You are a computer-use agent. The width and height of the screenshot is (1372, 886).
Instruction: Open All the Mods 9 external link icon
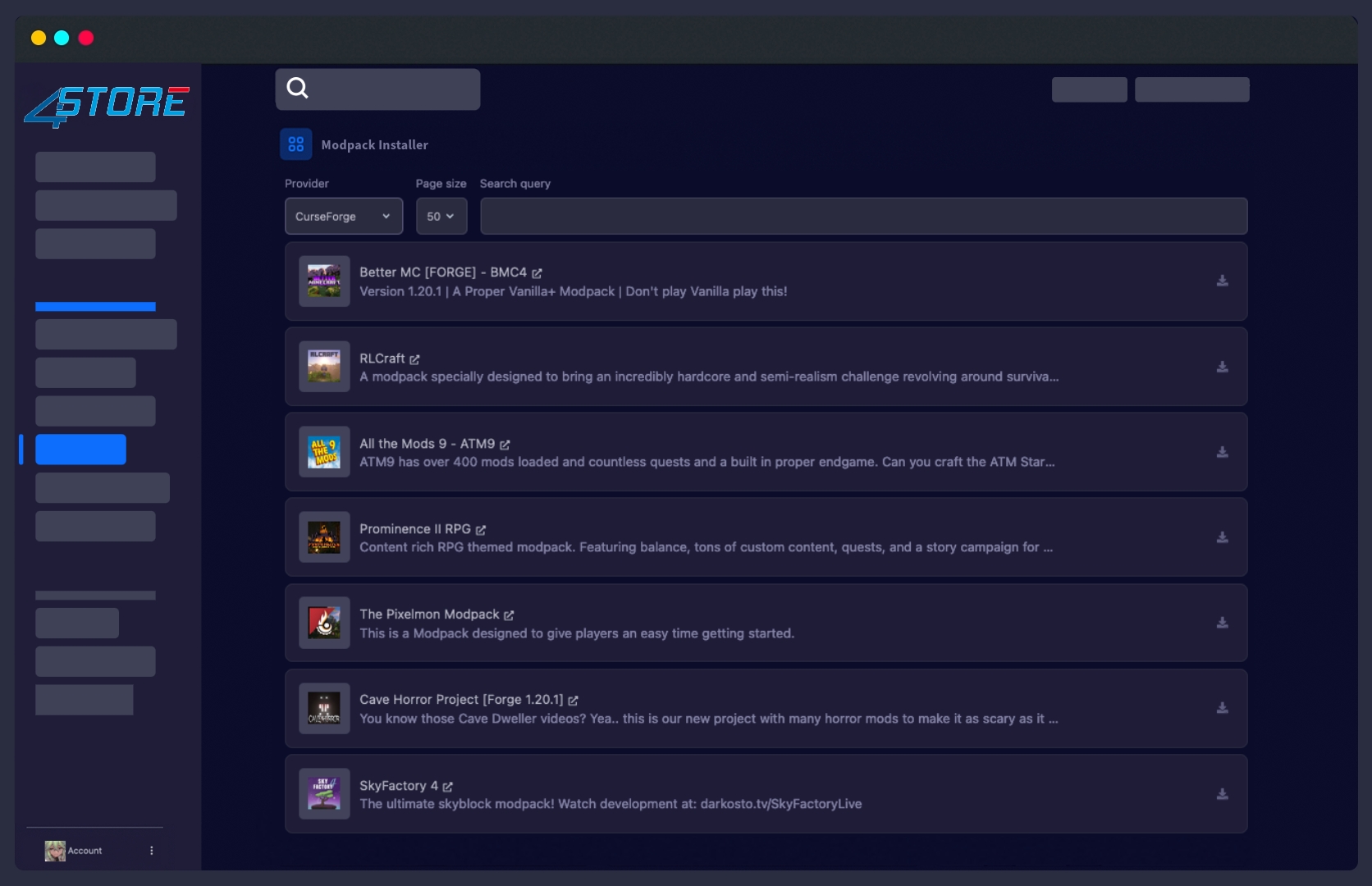pos(505,445)
